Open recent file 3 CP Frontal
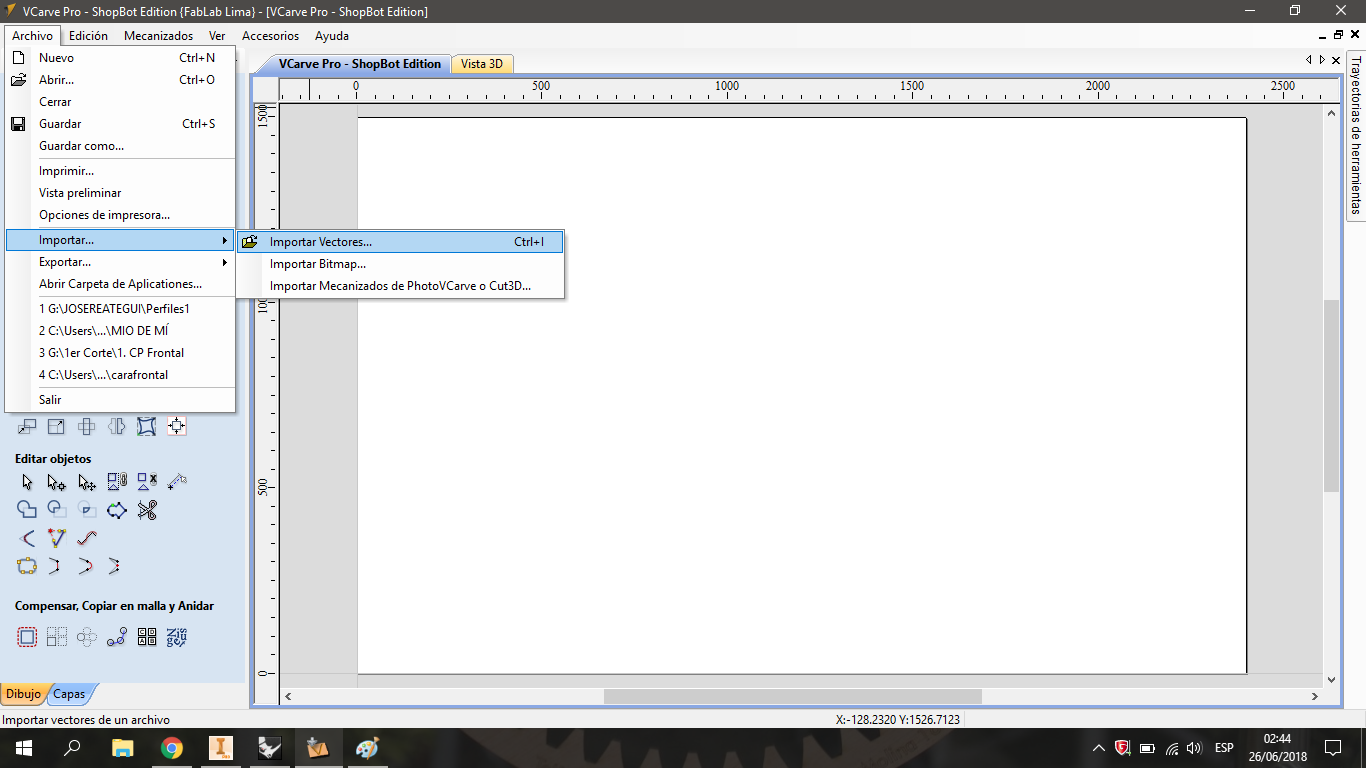Viewport: 1366px width, 768px height. 120,353
